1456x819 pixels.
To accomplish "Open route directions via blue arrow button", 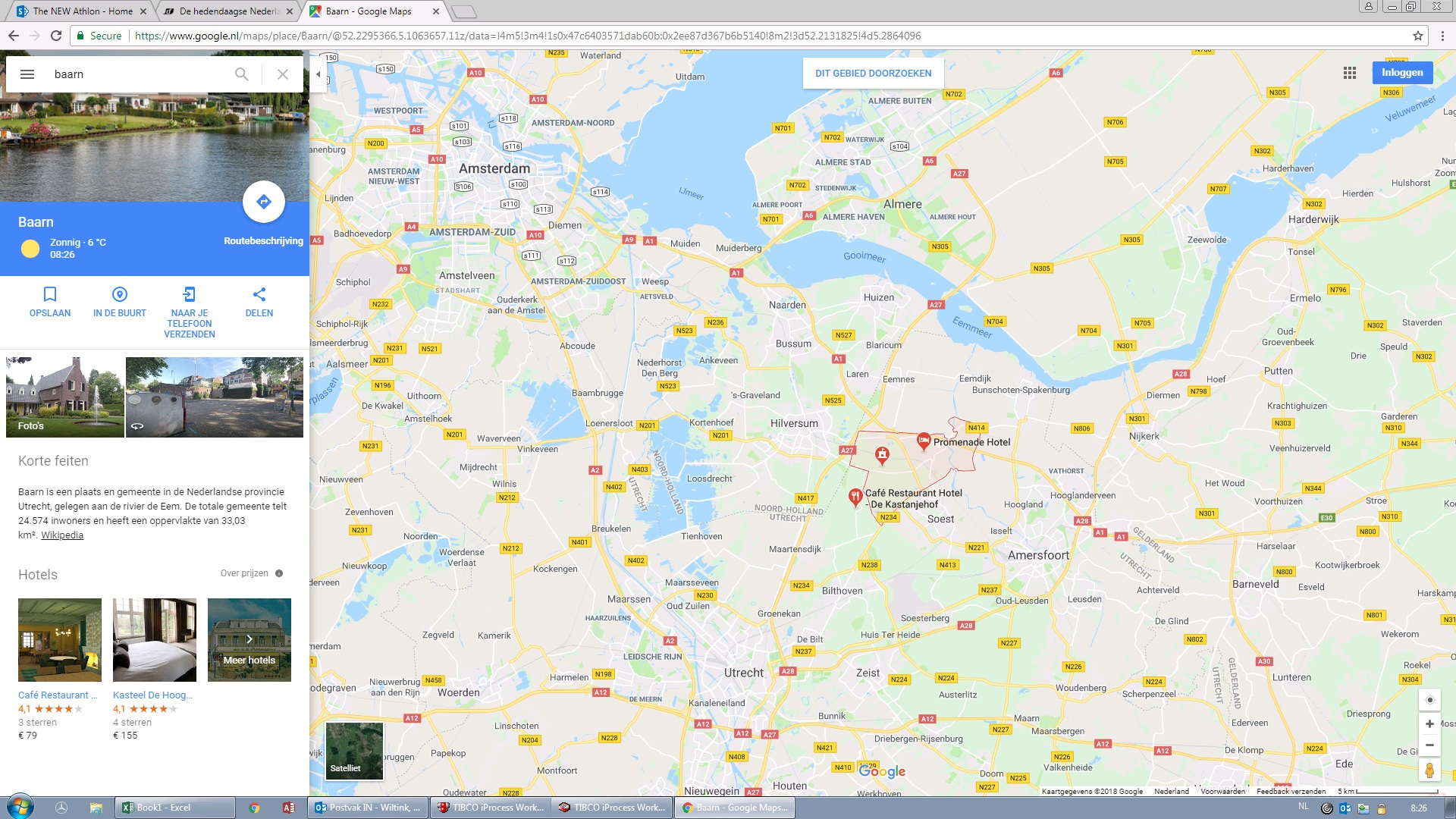I will click(264, 202).
